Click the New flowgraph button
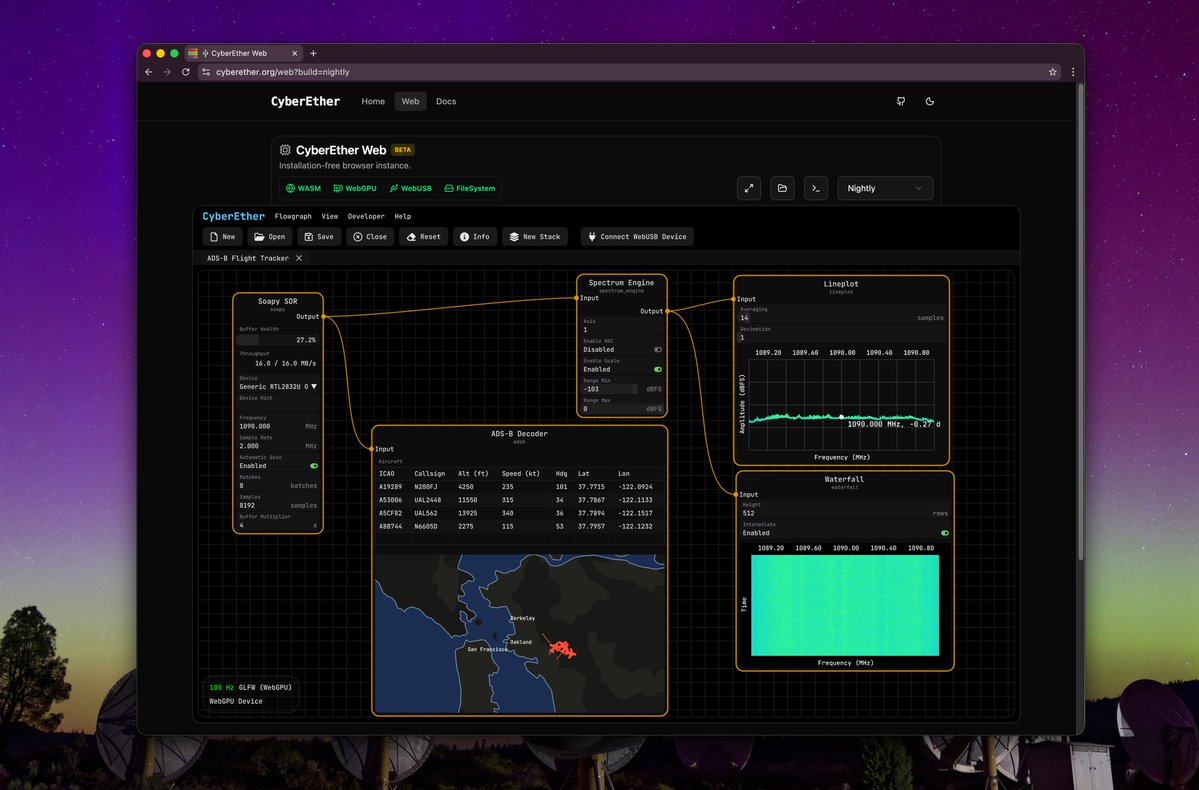Screen dimensions: 1199x790 point(223,237)
